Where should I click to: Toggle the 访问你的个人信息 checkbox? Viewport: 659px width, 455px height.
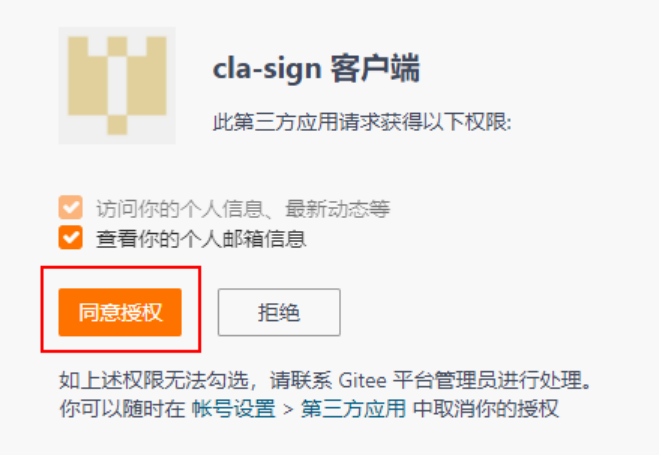tap(71, 208)
